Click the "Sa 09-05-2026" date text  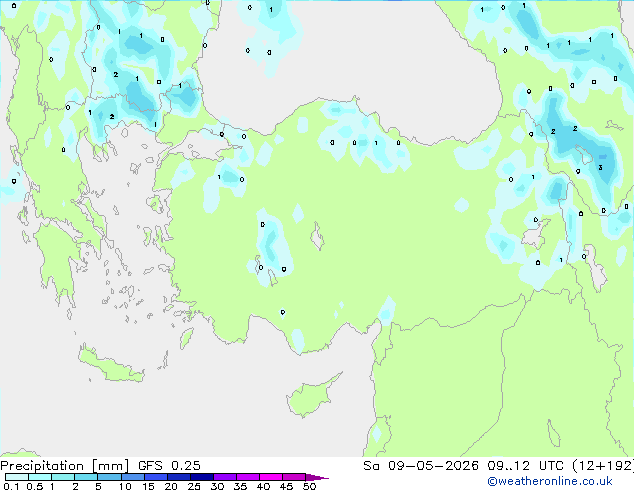pyautogui.click(x=421, y=466)
